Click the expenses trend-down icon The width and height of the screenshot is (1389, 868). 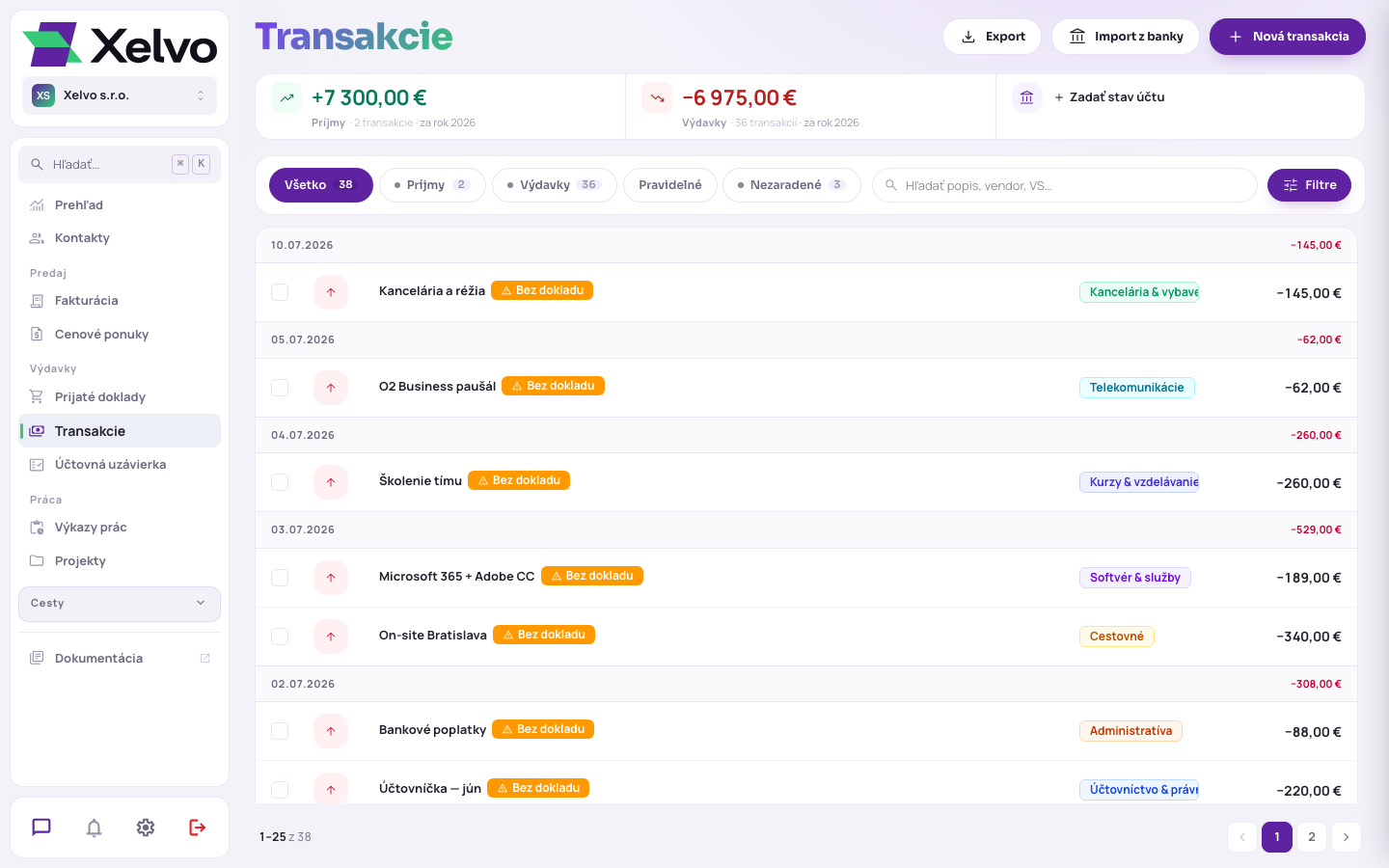[x=657, y=97]
